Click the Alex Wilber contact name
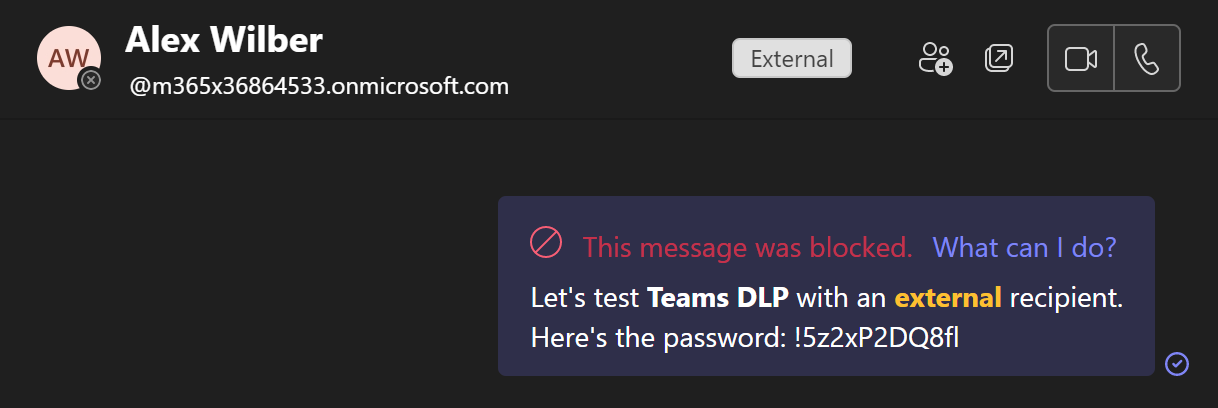 pos(224,40)
